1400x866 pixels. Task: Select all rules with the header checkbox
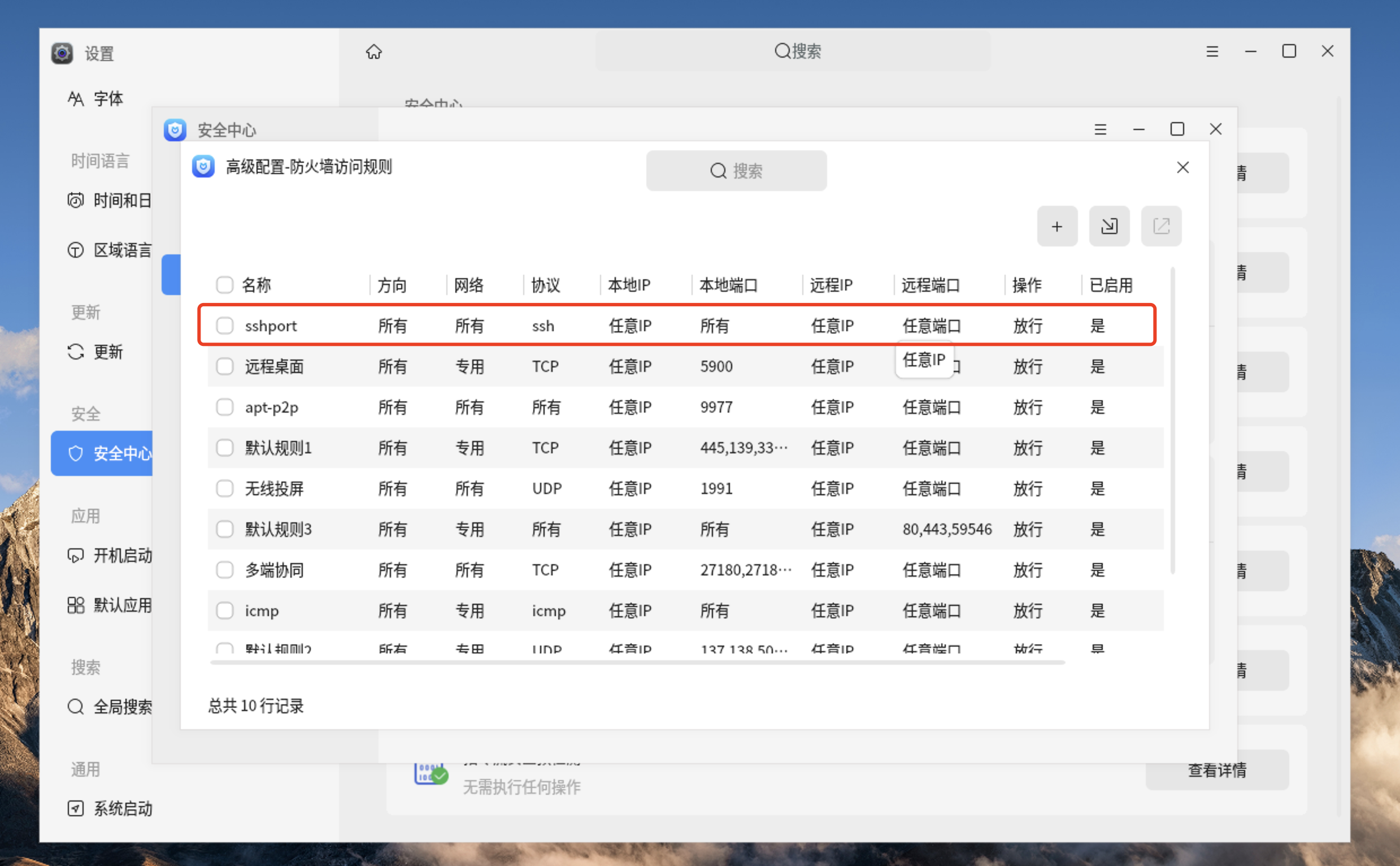coord(224,285)
